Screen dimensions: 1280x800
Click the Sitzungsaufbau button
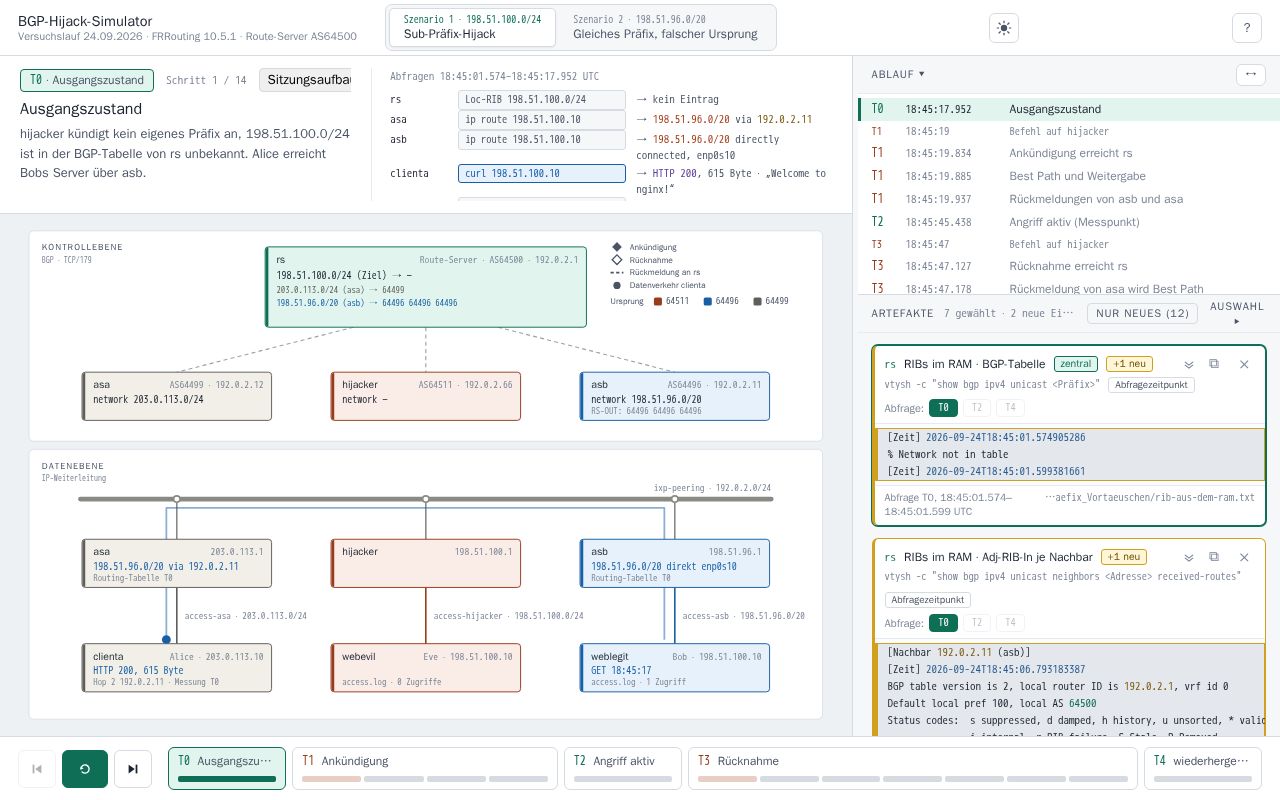click(x=305, y=80)
